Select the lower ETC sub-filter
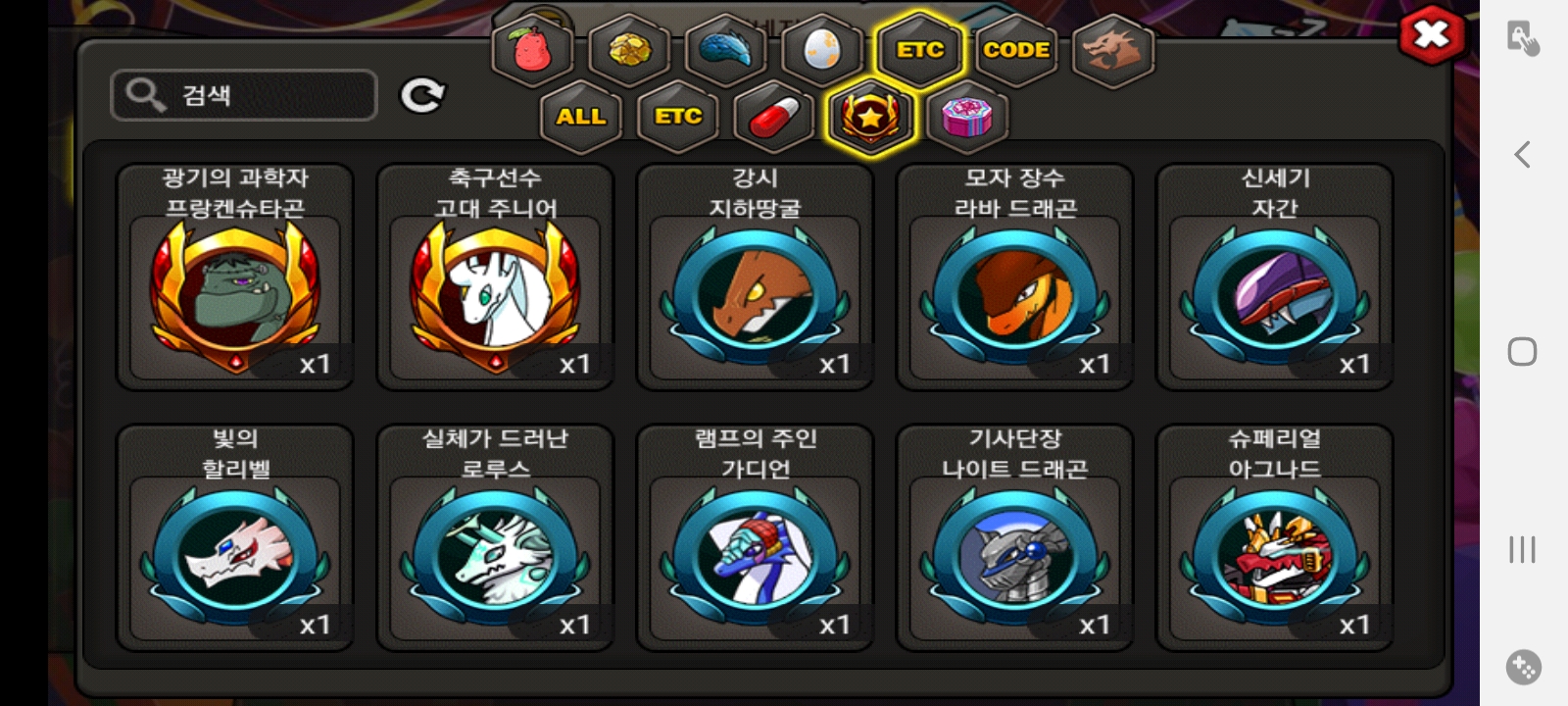The image size is (1568, 706). point(677,116)
